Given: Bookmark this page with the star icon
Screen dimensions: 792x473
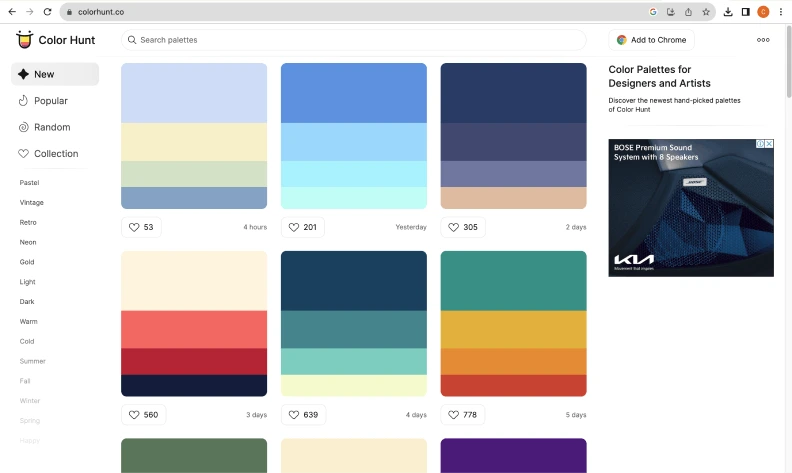Looking at the screenshot, I should pyautogui.click(x=705, y=12).
